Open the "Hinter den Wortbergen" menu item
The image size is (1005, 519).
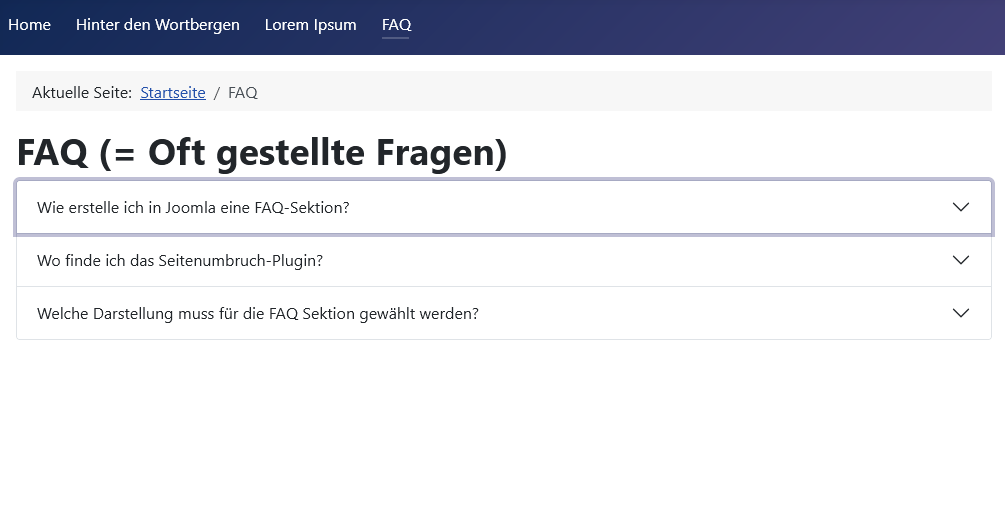[x=158, y=25]
